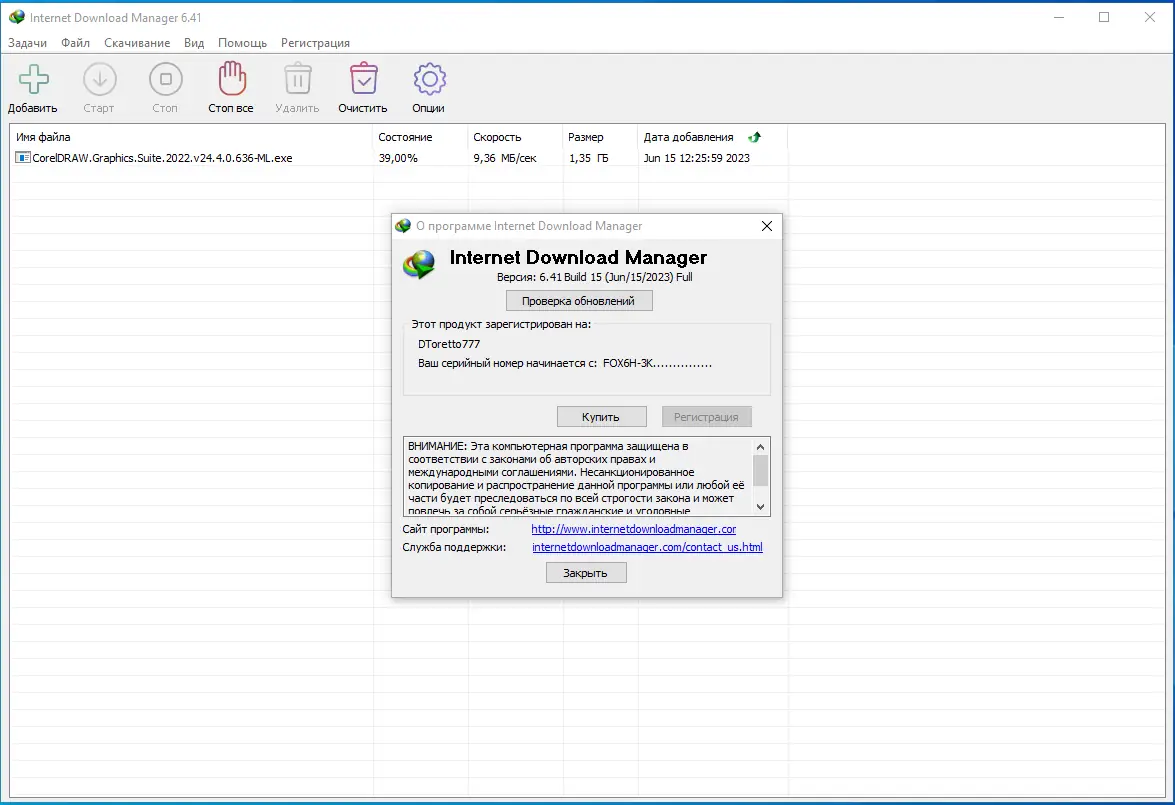Open the Регистрация menu
The width and height of the screenshot is (1175, 805).
click(315, 43)
